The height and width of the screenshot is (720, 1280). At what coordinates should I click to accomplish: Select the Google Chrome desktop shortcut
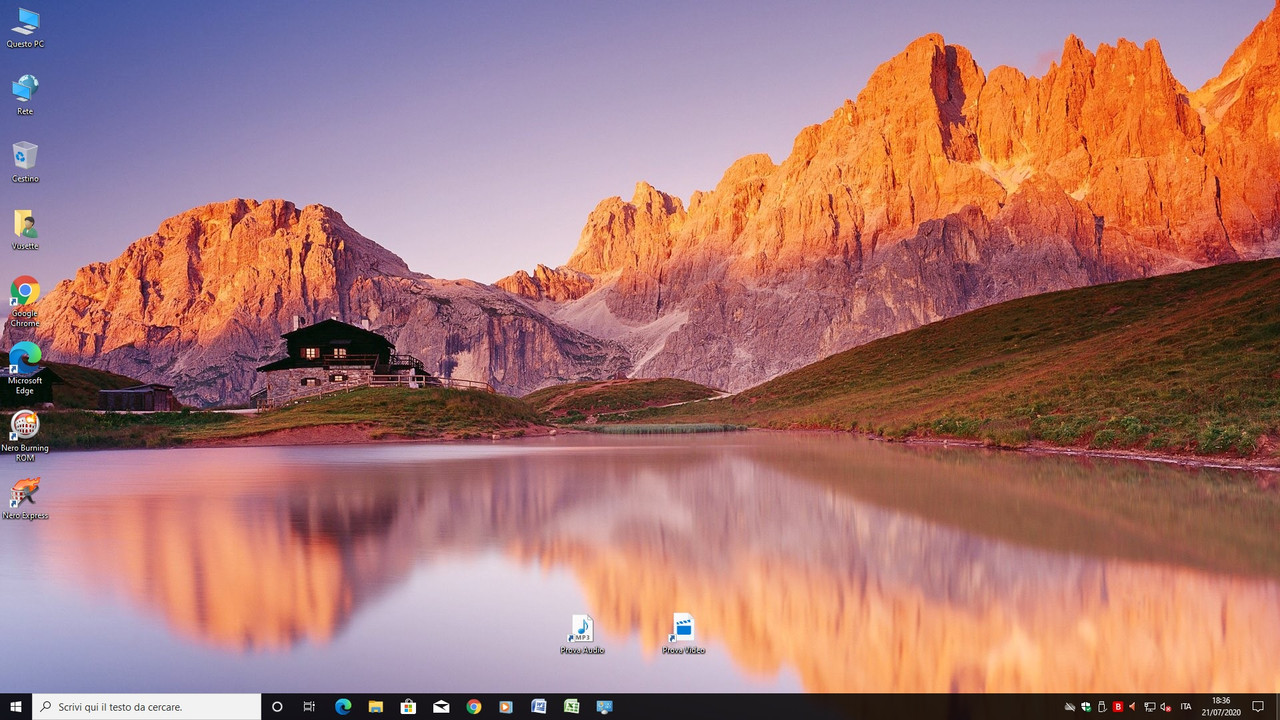(25, 301)
